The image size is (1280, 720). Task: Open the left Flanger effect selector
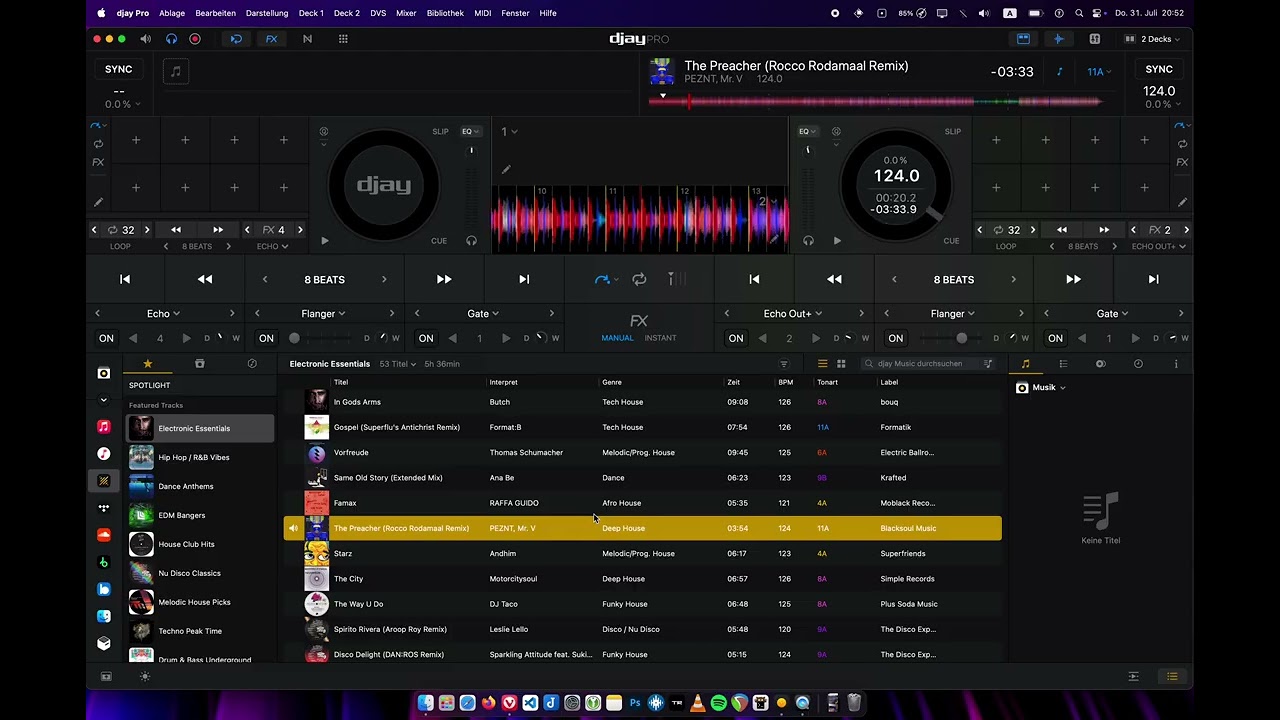coord(323,314)
